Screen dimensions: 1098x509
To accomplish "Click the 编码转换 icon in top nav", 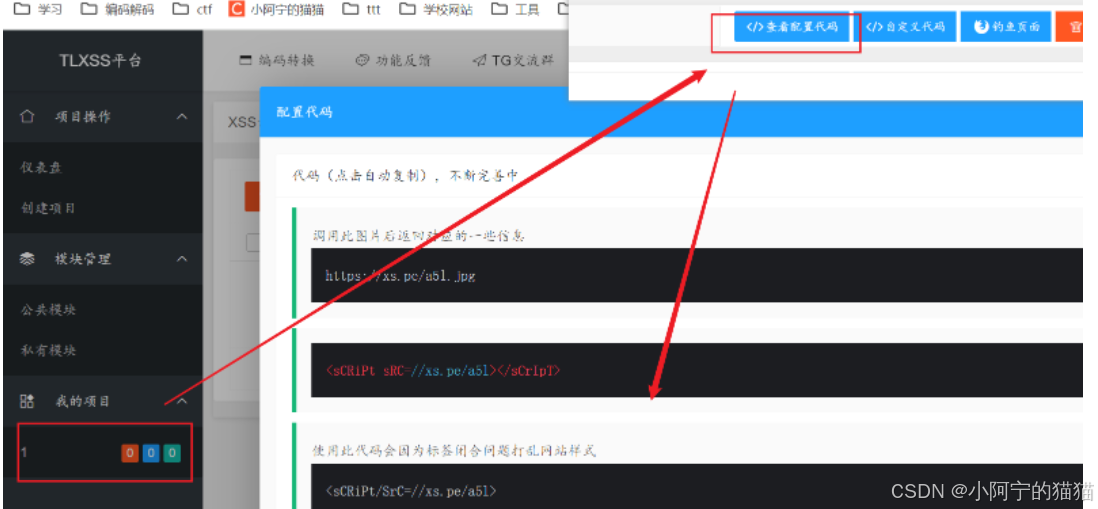I will pyautogui.click(x=245, y=61).
